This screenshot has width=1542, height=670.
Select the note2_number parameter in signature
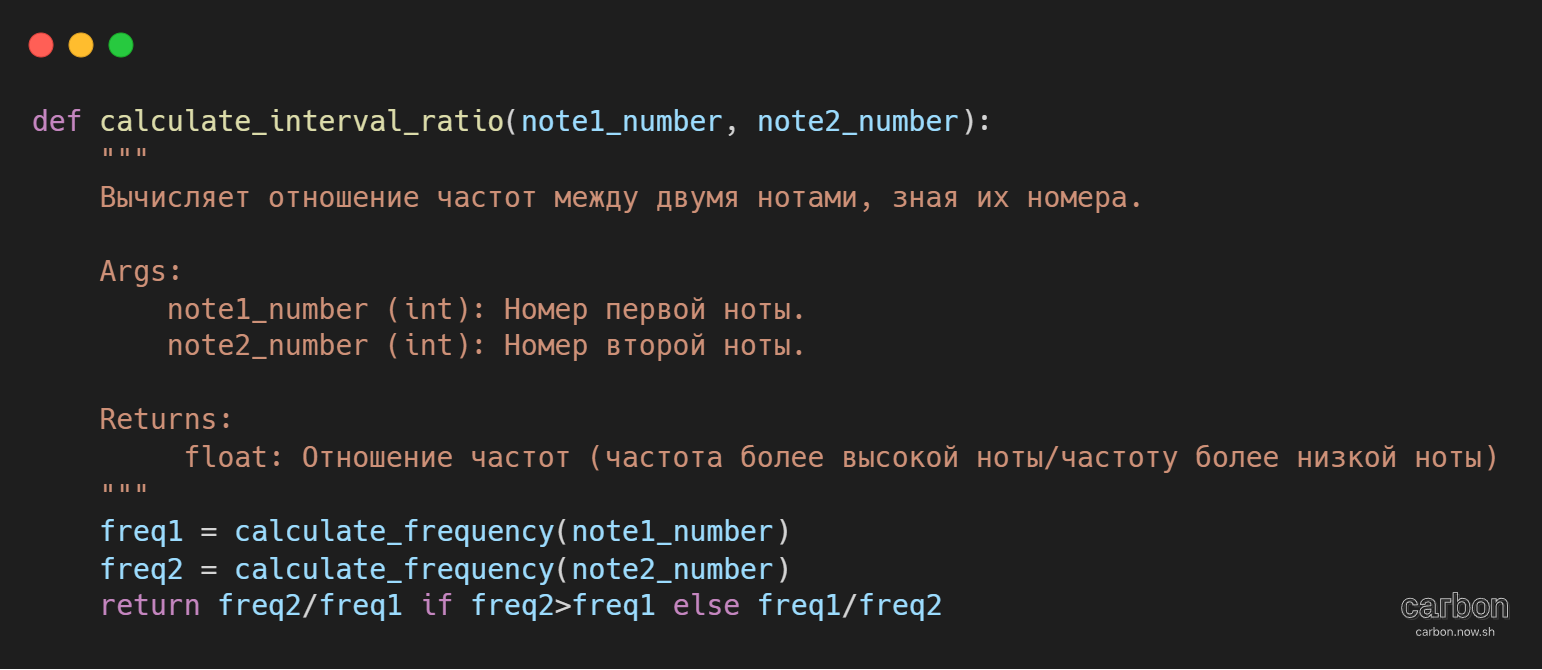(x=858, y=121)
